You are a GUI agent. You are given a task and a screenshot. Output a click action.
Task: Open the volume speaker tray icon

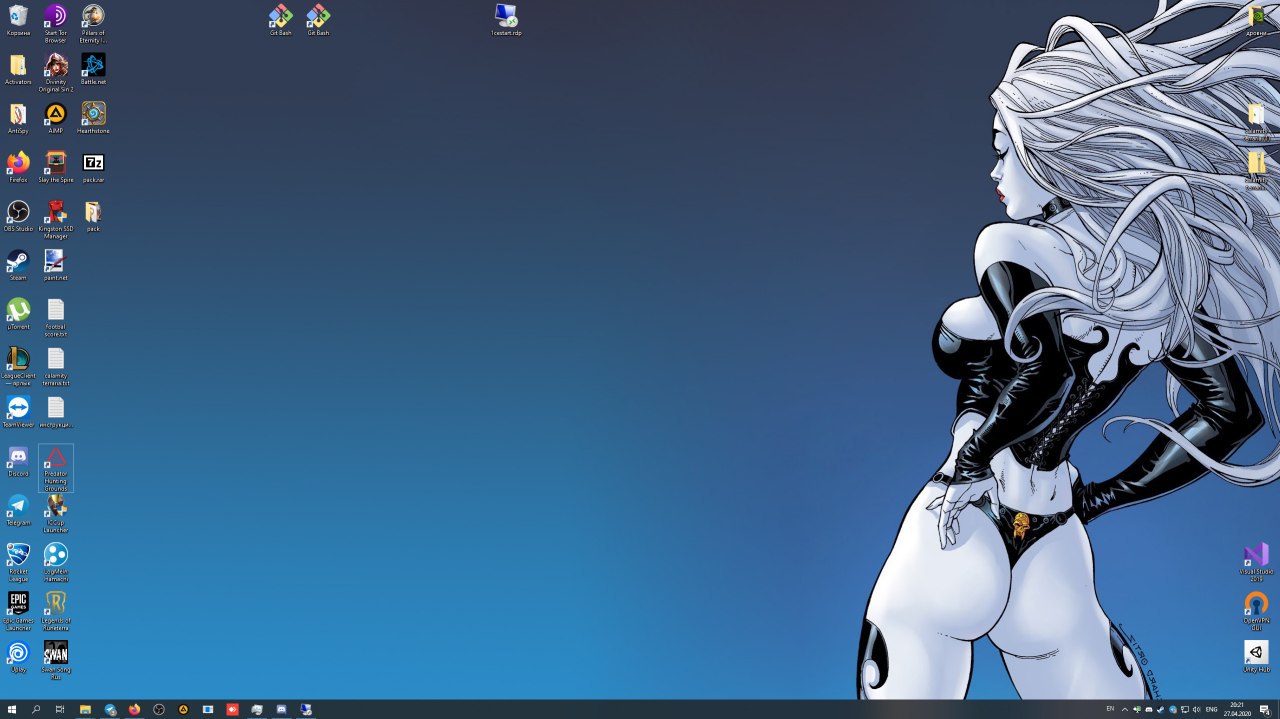[x=1197, y=709]
